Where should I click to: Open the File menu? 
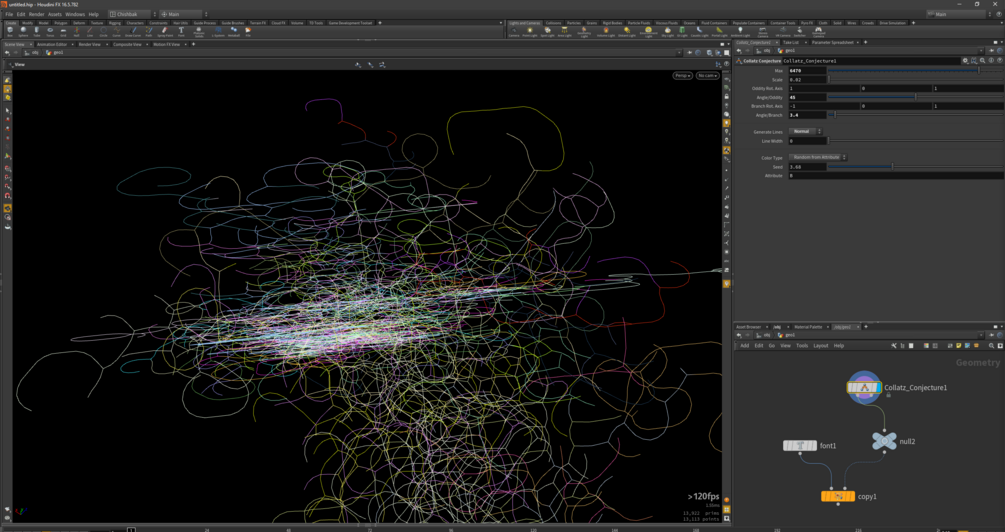(x=9, y=14)
